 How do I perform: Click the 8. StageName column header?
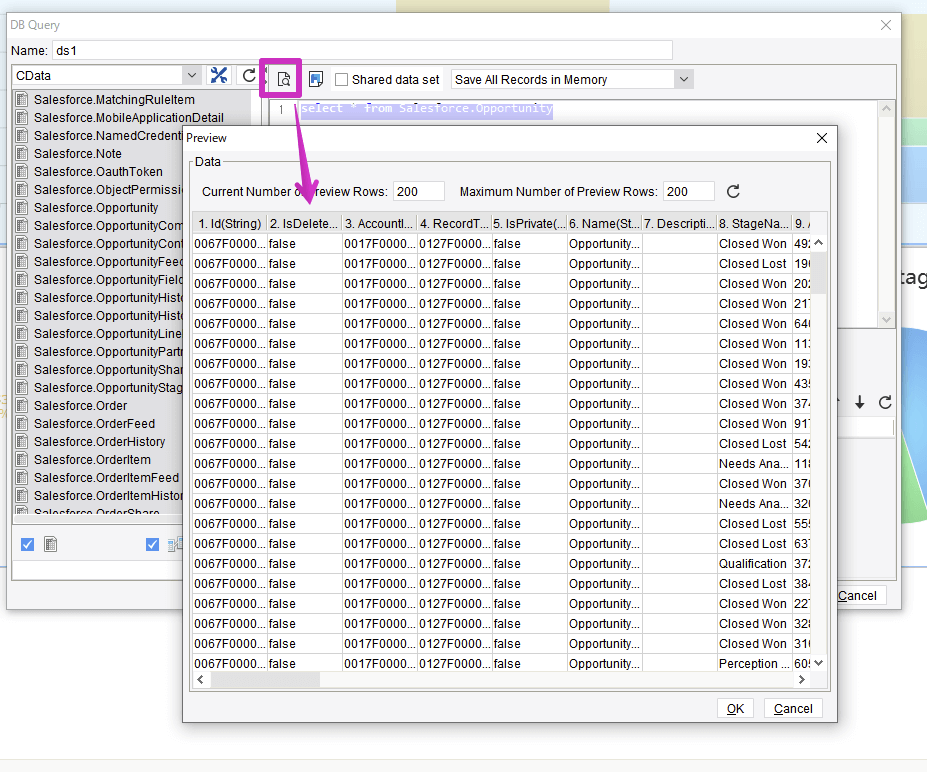point(754,223)
